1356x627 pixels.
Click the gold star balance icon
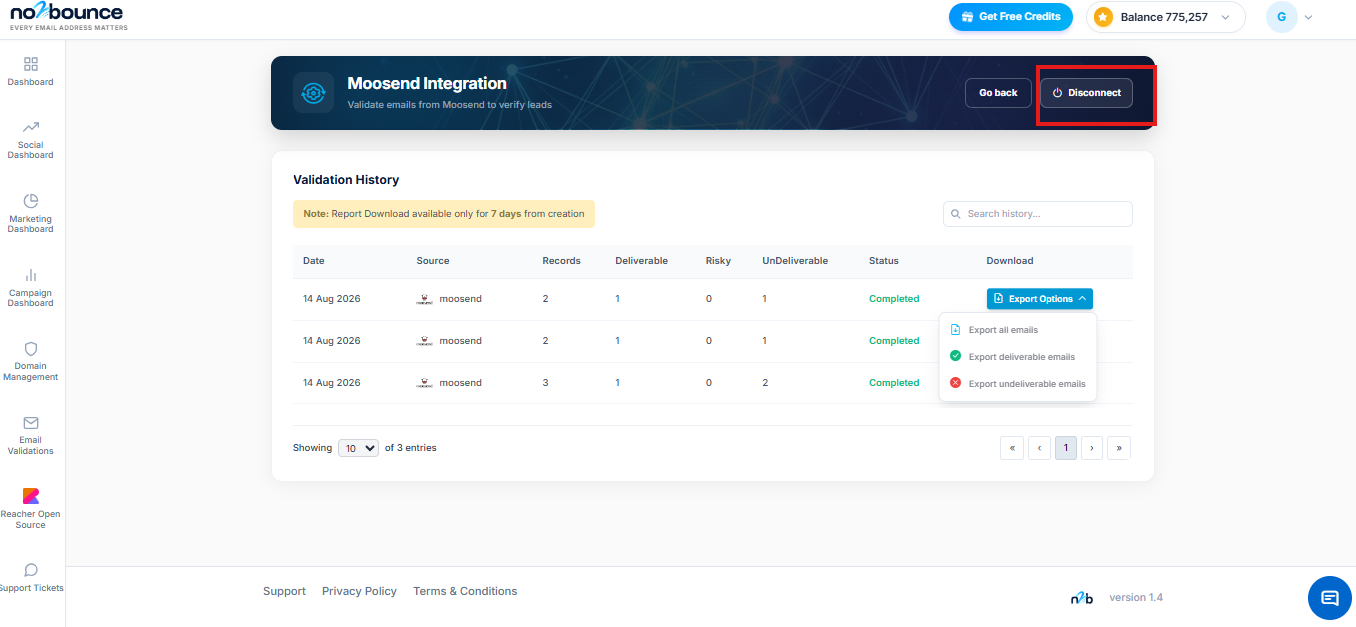click(x=1103, y=17)
